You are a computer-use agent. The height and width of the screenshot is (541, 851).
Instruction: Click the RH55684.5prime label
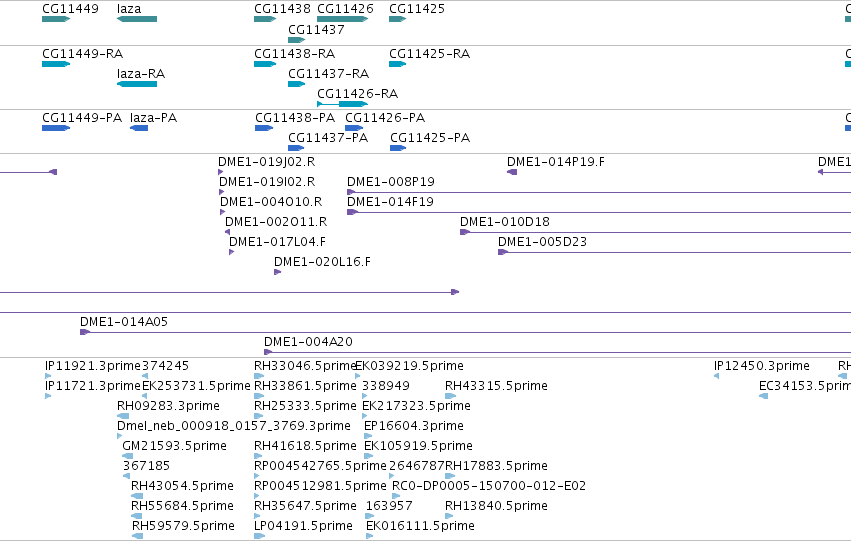click(x=182, y=506)
